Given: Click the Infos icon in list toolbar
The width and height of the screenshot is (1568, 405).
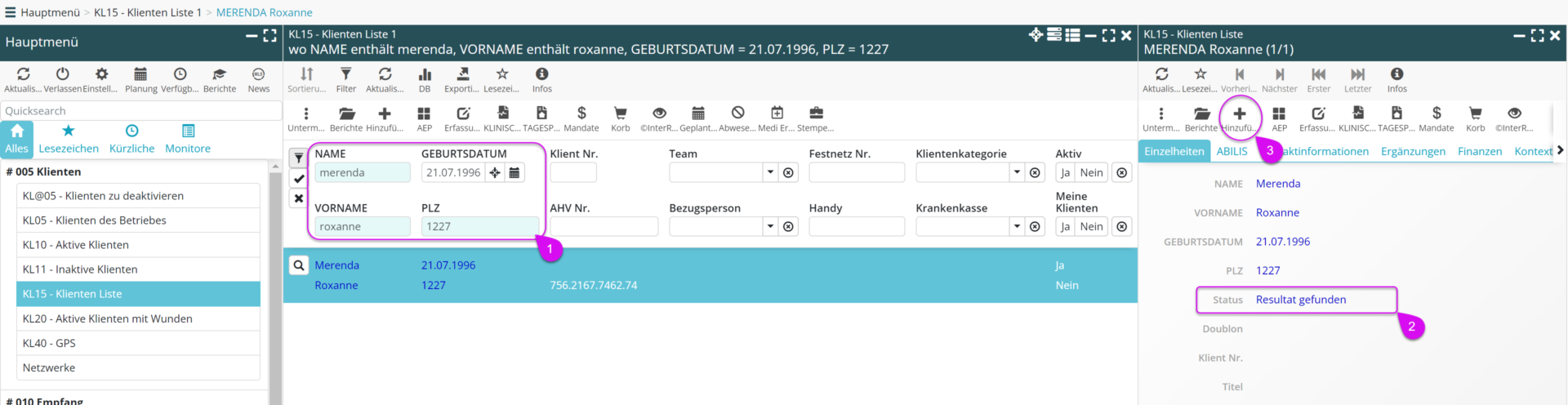Looking at the screenshot, I should 541,75.
